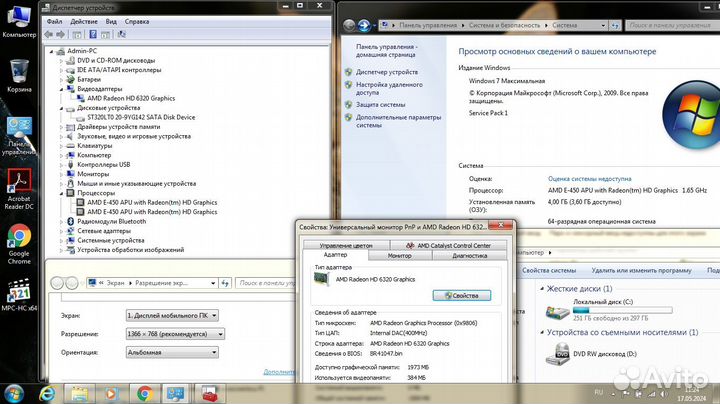Viewport: 720px width, 404px height.
Task: Expand the Сетевые адаптеры tree node
Action: click(x=61, y=231)
